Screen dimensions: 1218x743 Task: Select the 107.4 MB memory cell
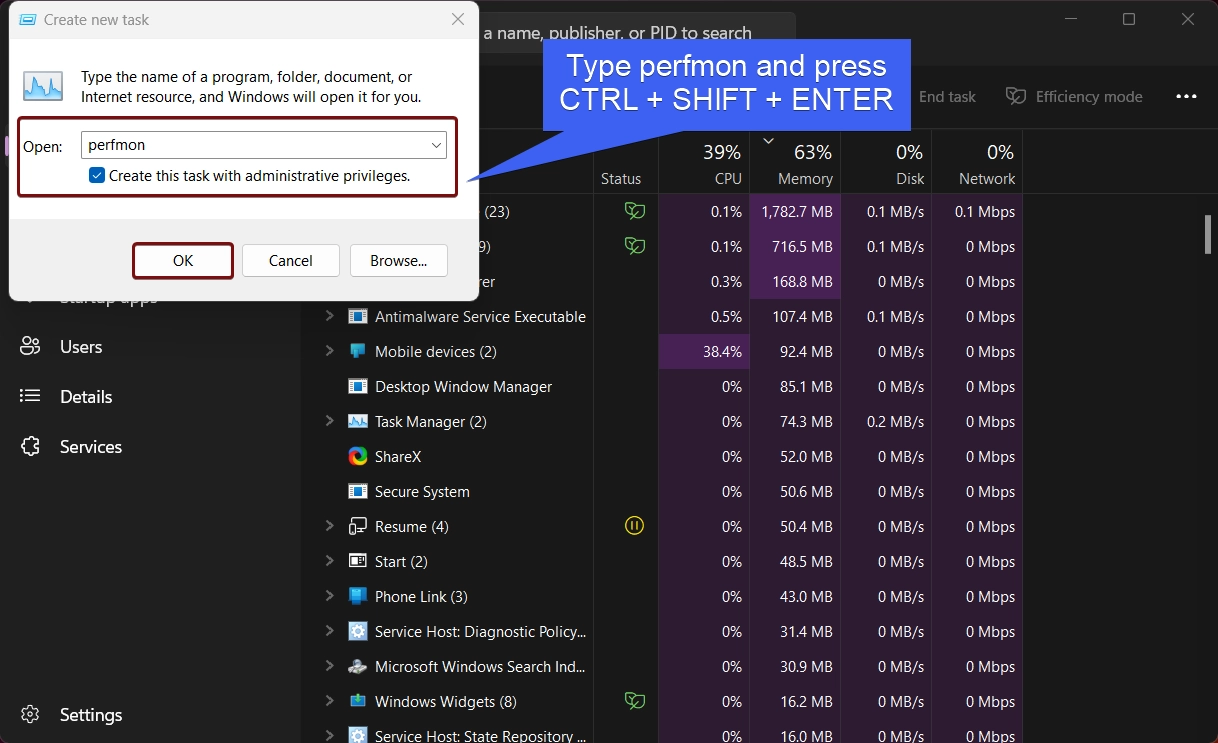795,316
